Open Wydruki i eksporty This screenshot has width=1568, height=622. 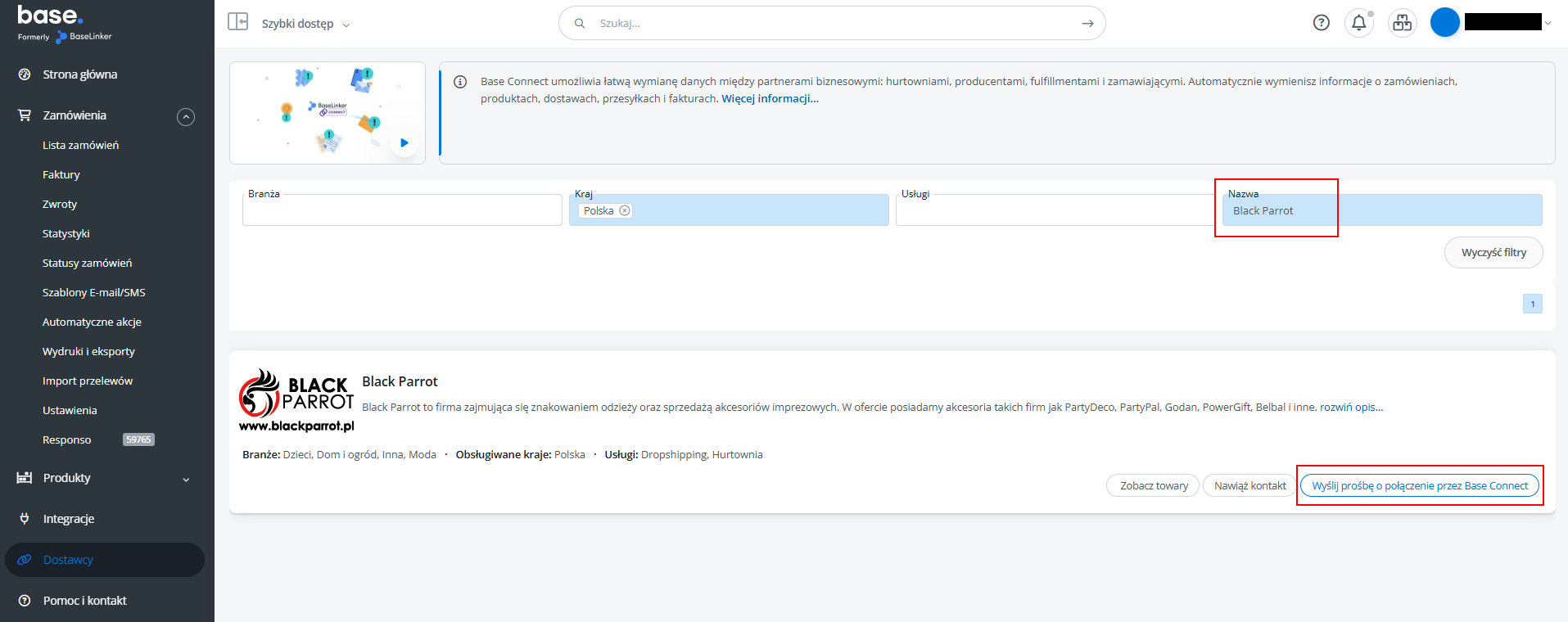(88, 351)
